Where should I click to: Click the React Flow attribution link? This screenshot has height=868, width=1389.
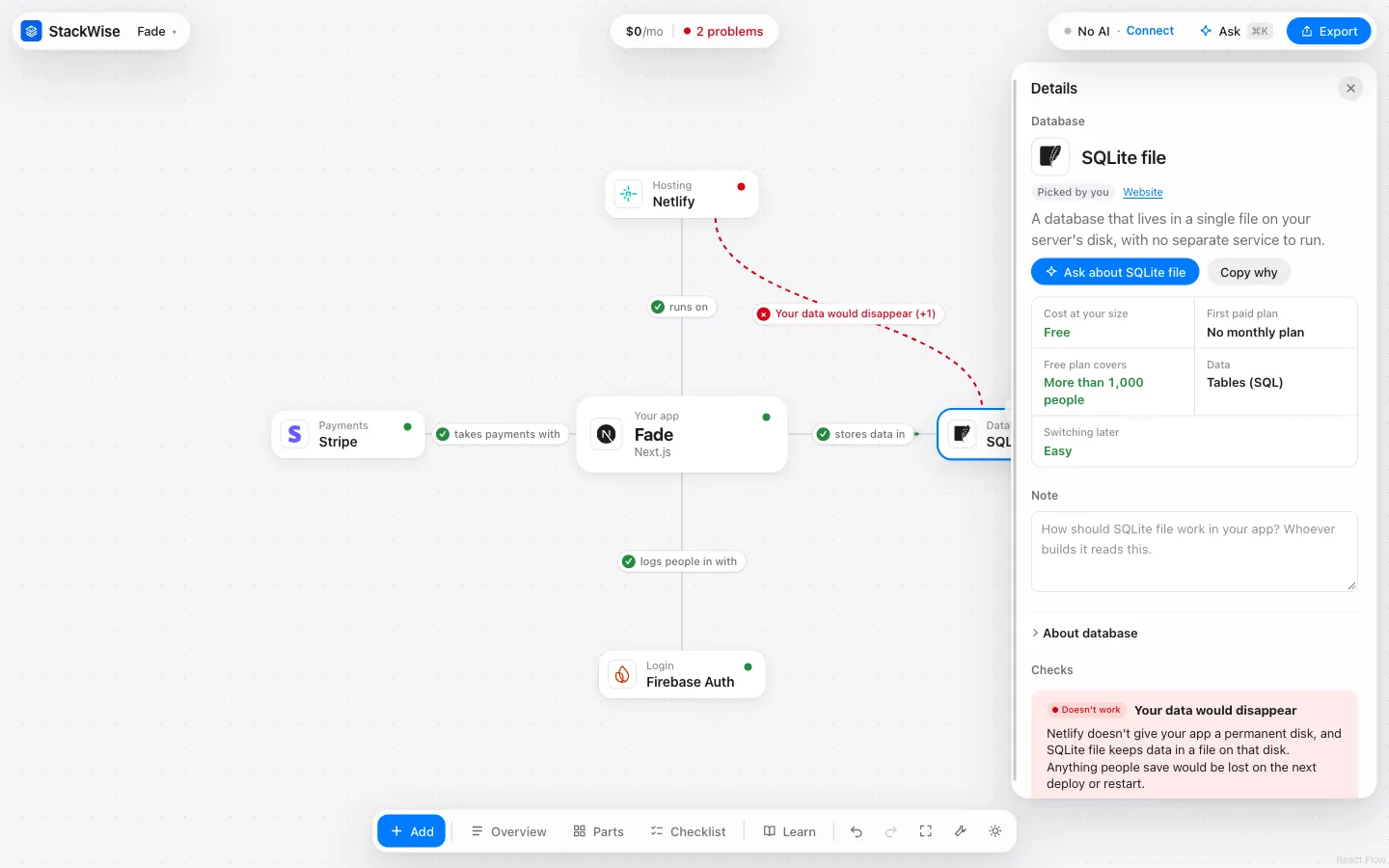point(1360,859)
